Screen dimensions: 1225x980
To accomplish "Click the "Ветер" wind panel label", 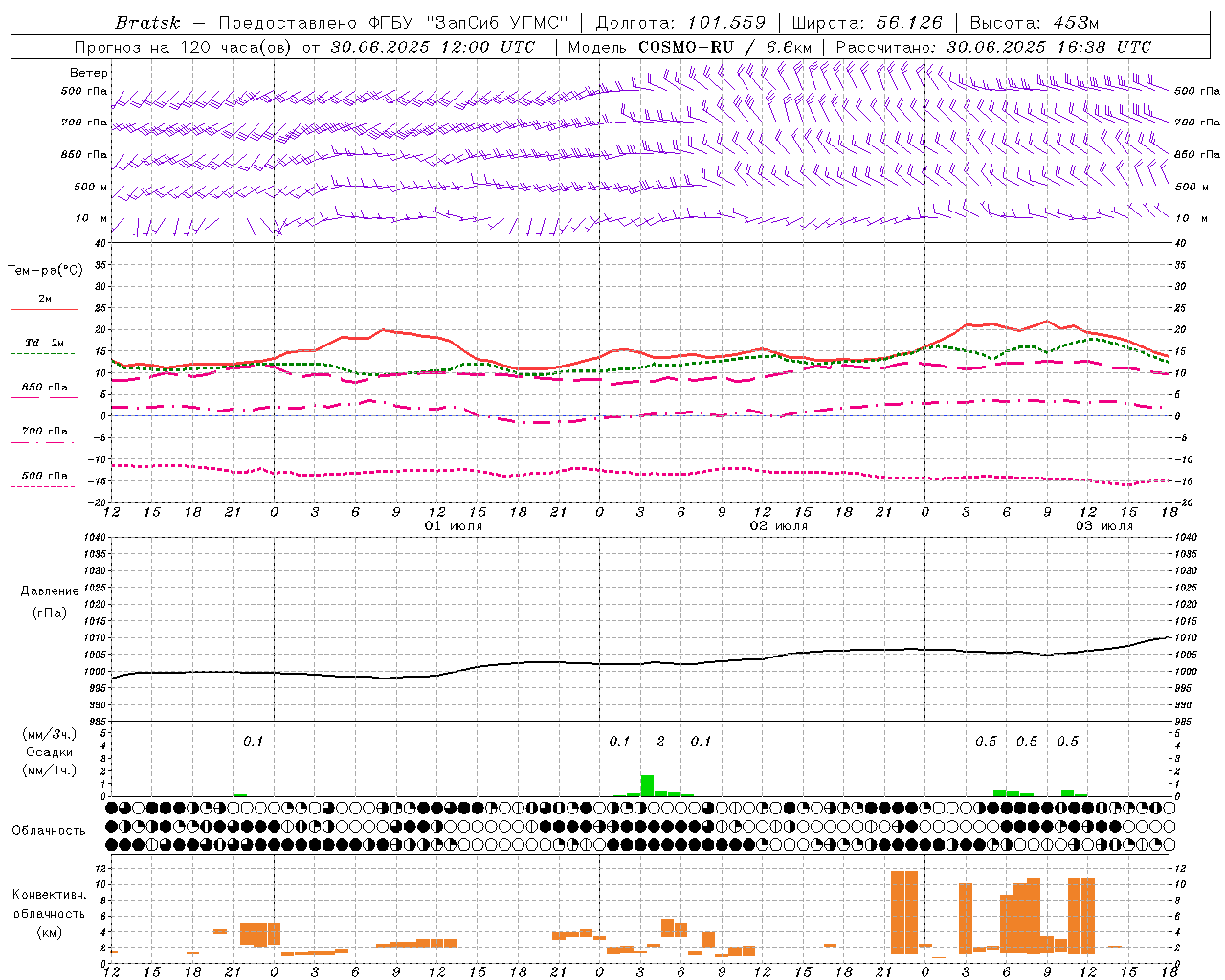I will point(89,73).
